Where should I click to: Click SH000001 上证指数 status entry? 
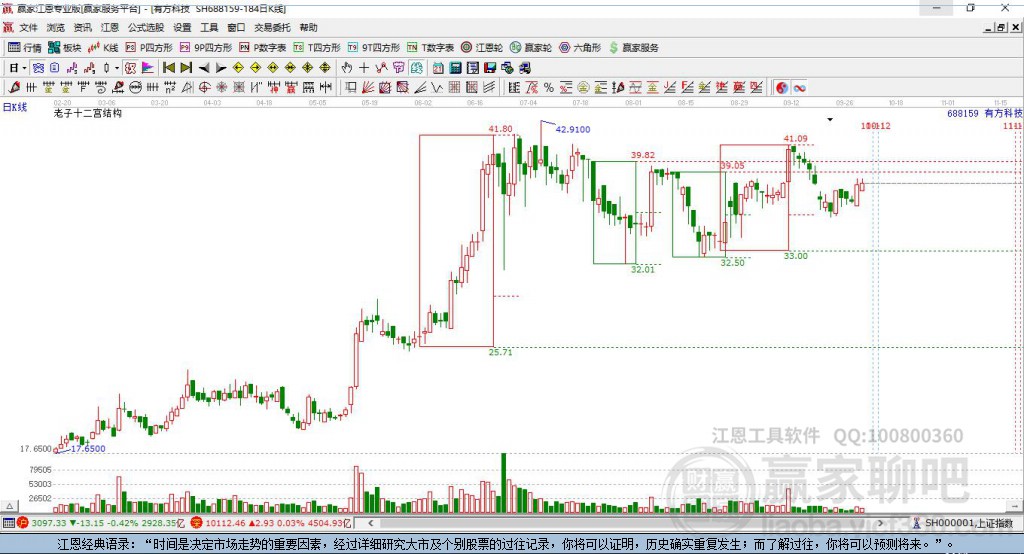point(963,523)
